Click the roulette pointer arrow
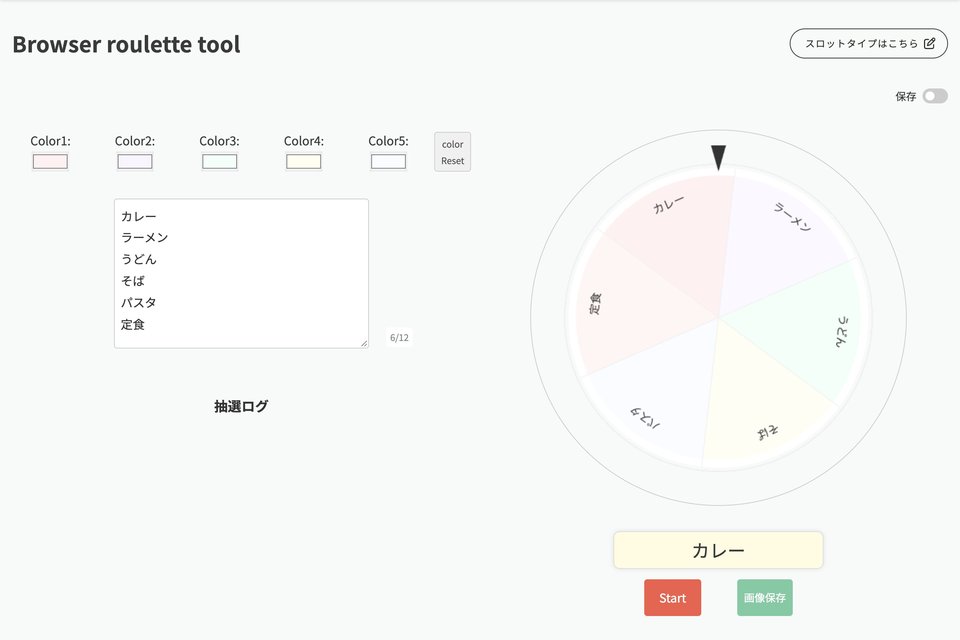 point(718,157)
